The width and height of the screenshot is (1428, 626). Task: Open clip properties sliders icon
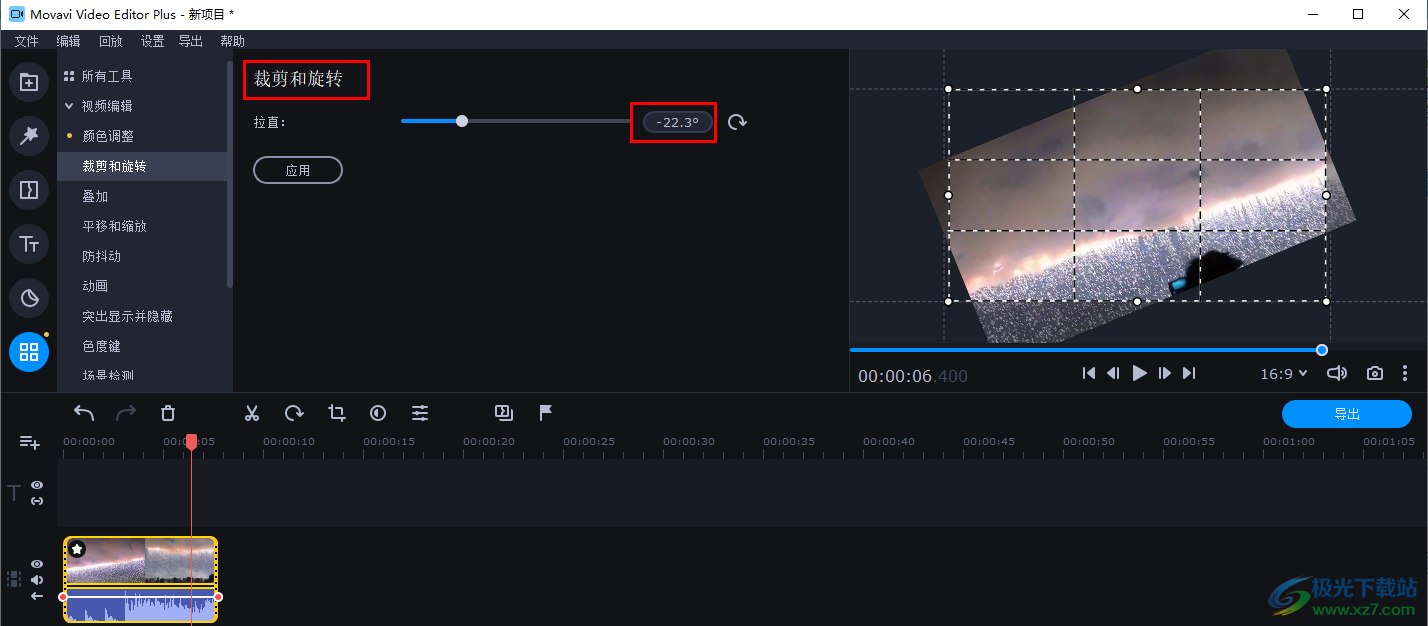(x=420, y=413)
